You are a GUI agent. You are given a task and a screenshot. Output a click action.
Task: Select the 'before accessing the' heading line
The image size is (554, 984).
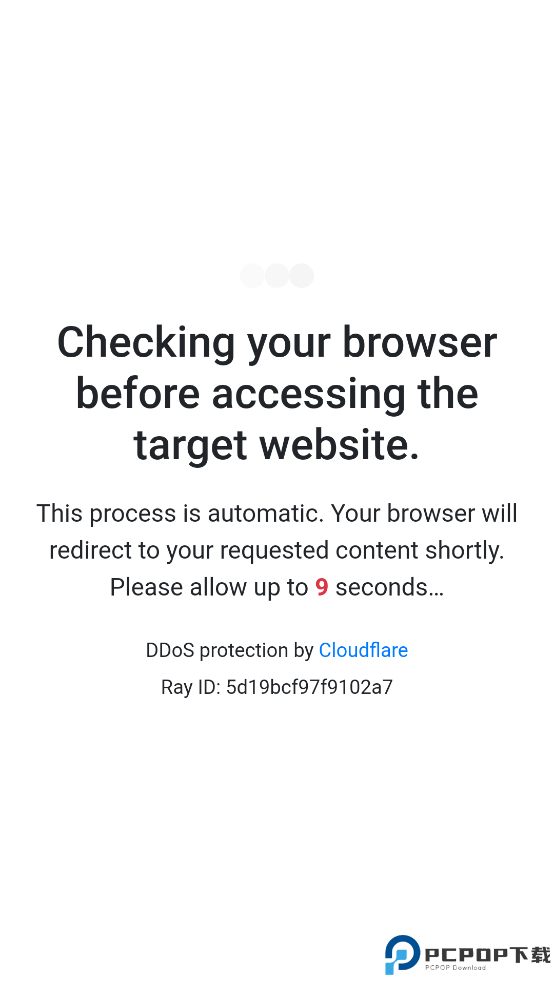click(x=277, y=393)
